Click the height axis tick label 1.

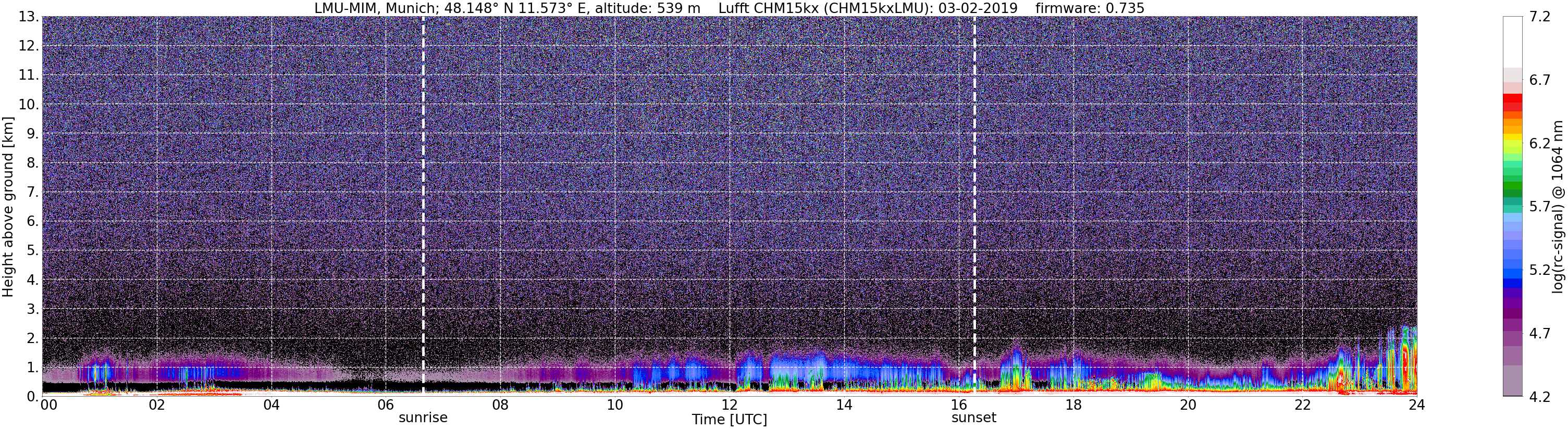pyautogui.click(x=33, y=368)
